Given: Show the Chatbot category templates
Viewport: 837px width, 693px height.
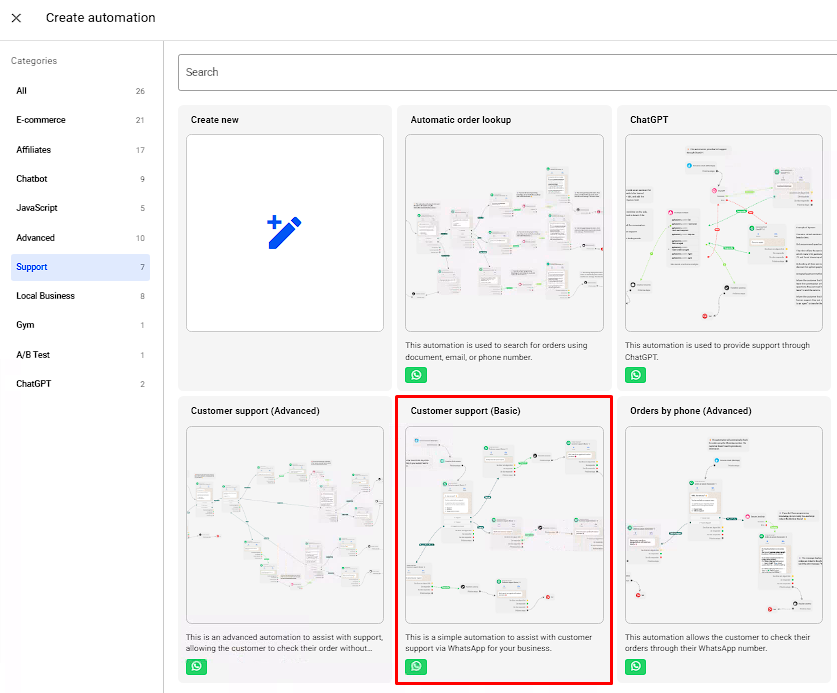Looking at the screenshot, I should (x=80, y=179).
